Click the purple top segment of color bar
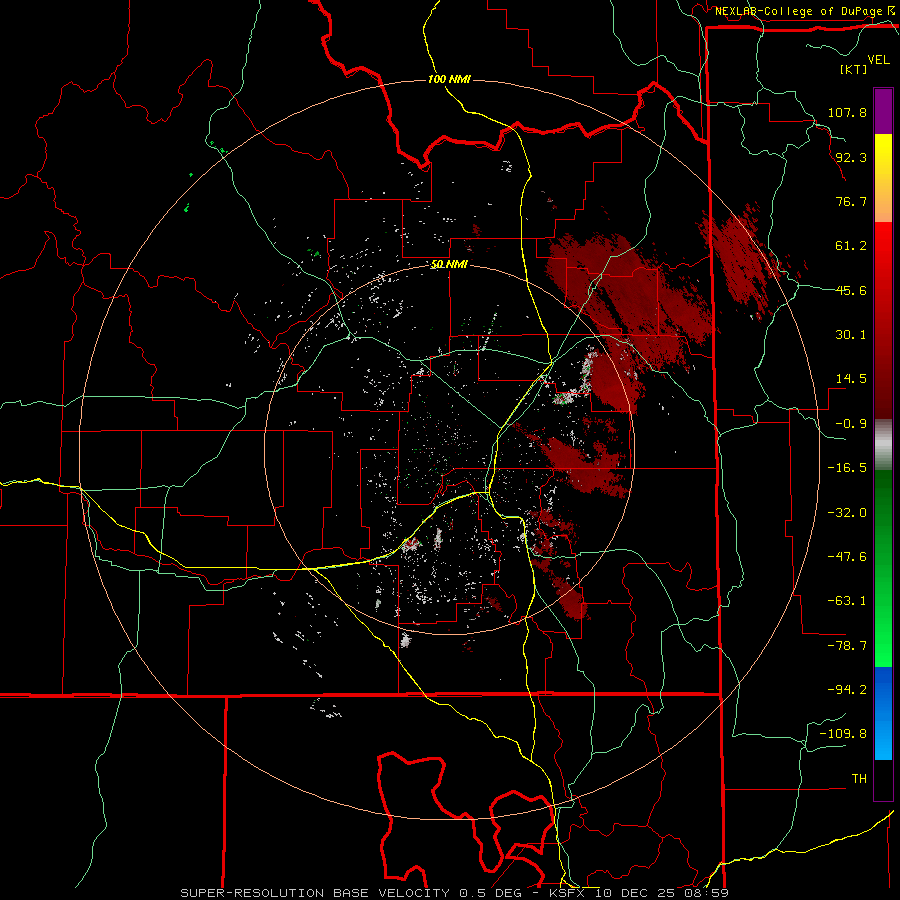 coord(883,112)
